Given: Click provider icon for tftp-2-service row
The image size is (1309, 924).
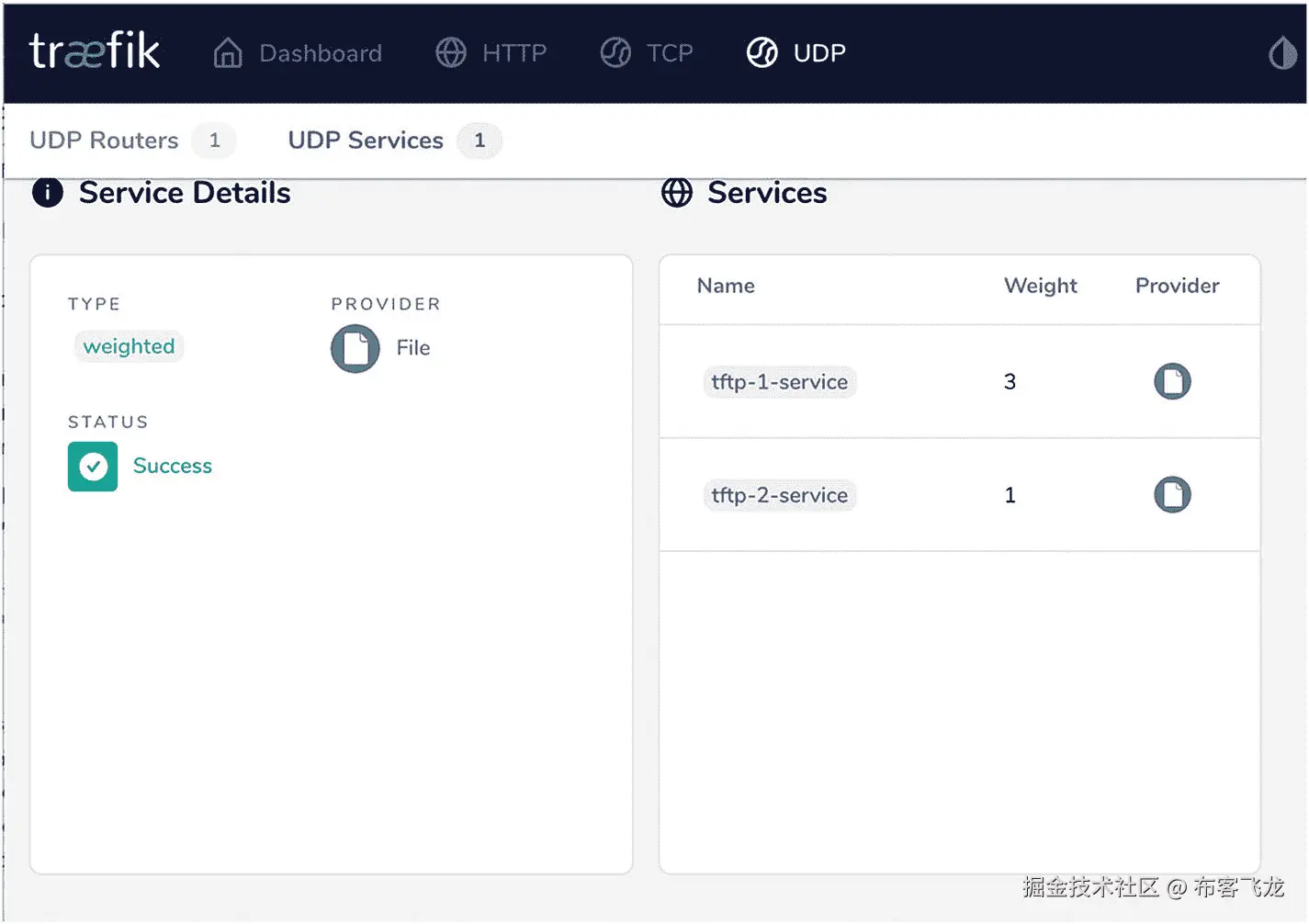Looking at the screenshot, I should pyautogui.click(x=1172, y=495).
